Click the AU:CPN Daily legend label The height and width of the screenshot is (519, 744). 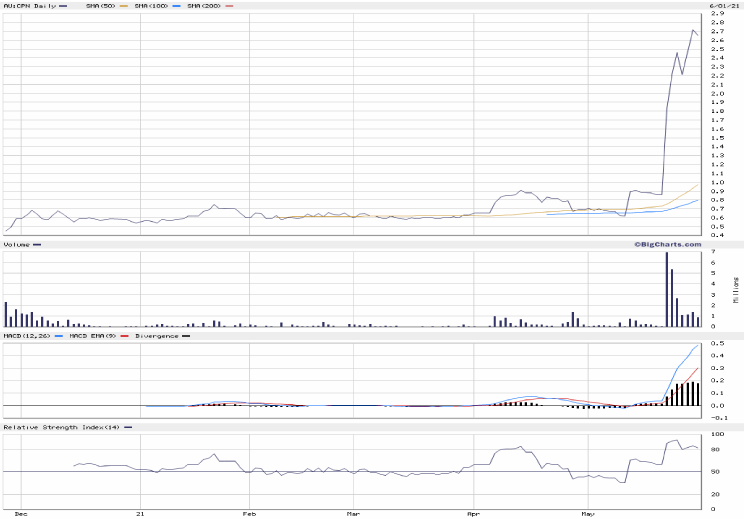[x=28, y=6]
